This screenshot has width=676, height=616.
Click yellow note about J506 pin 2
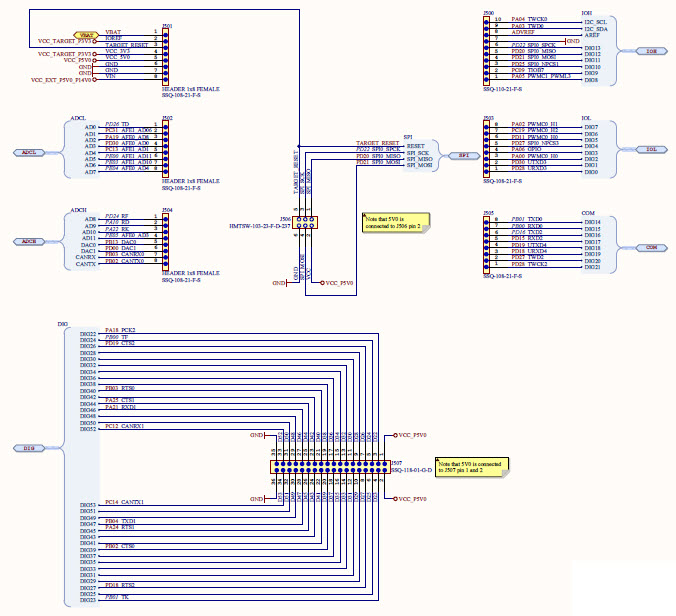pyautogui.click(x=395, y=221)
